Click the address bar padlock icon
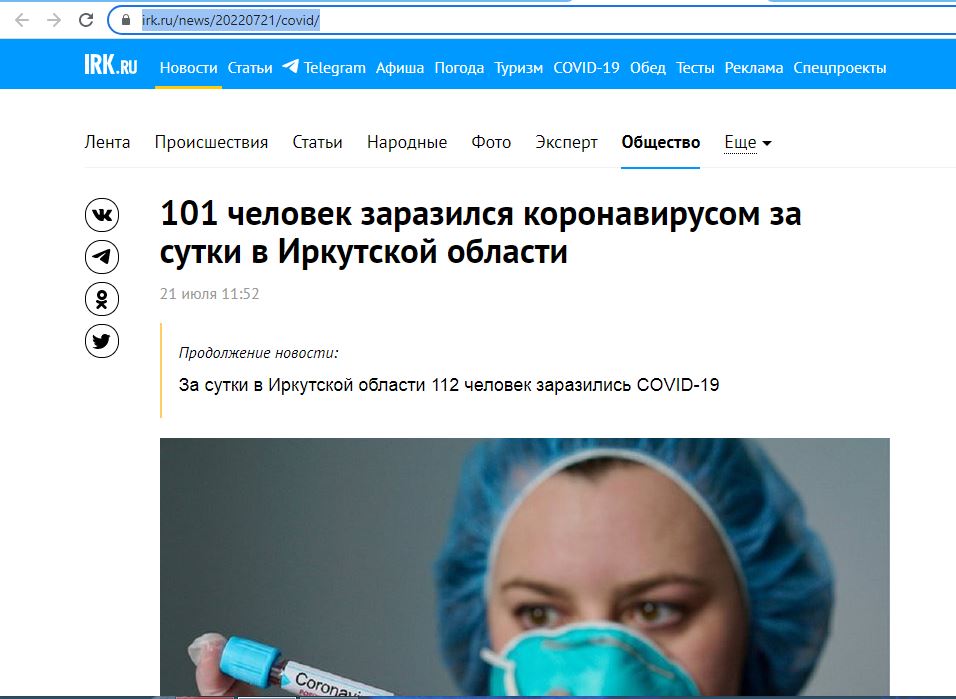Image resolution: width=956 pixels, height=699 pixels. tap(126, 20)
